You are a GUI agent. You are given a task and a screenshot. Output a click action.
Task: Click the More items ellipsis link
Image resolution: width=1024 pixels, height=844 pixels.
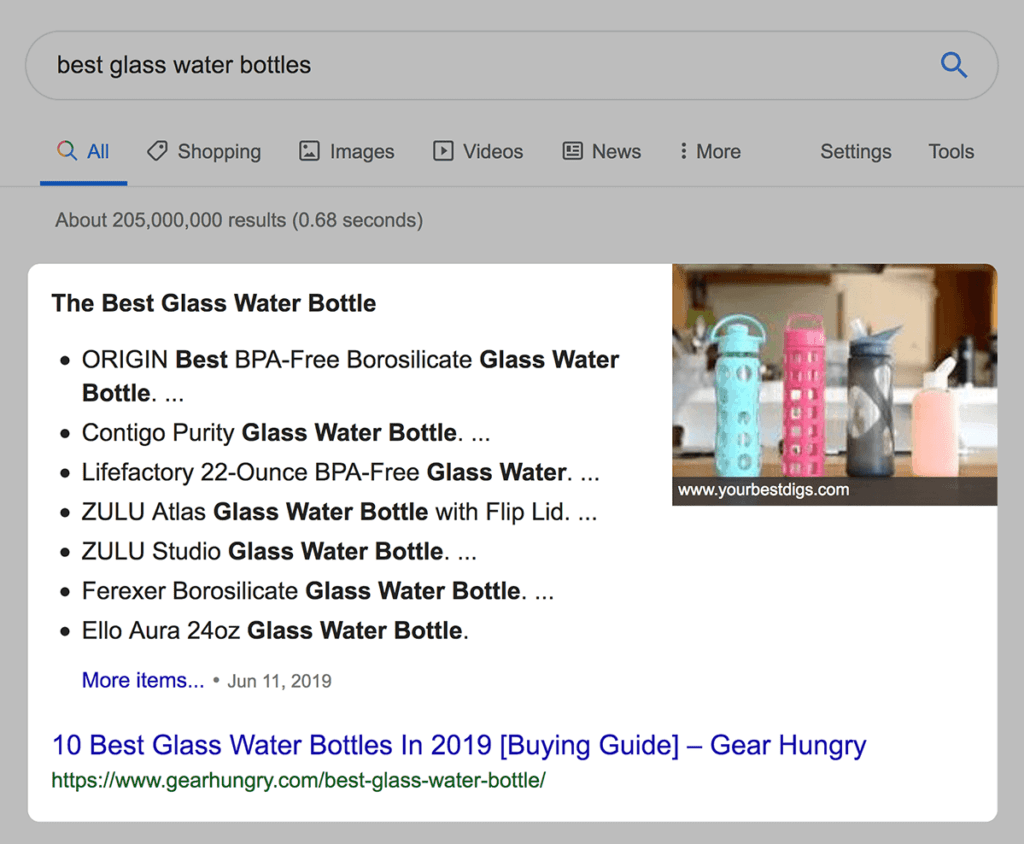pyautogui.click(x=143, y=680)
